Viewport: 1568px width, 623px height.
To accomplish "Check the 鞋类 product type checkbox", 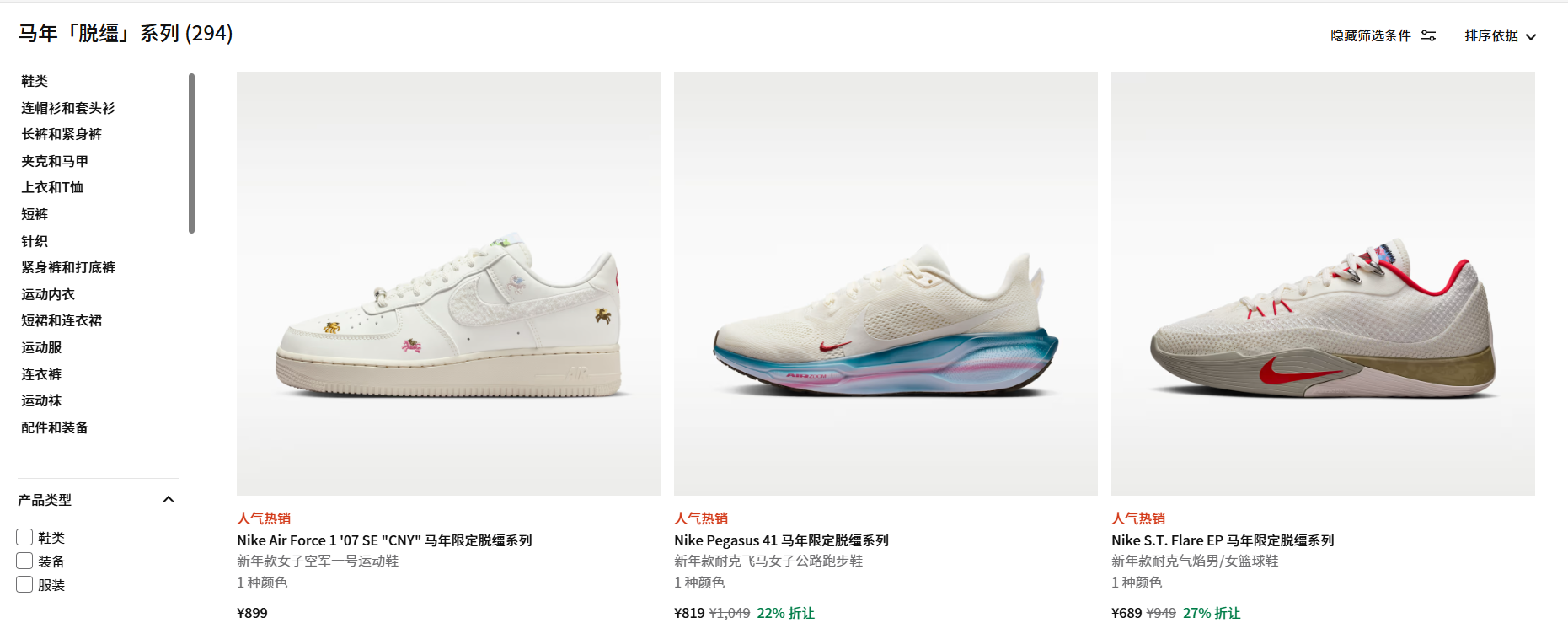I will coord(24,537).
